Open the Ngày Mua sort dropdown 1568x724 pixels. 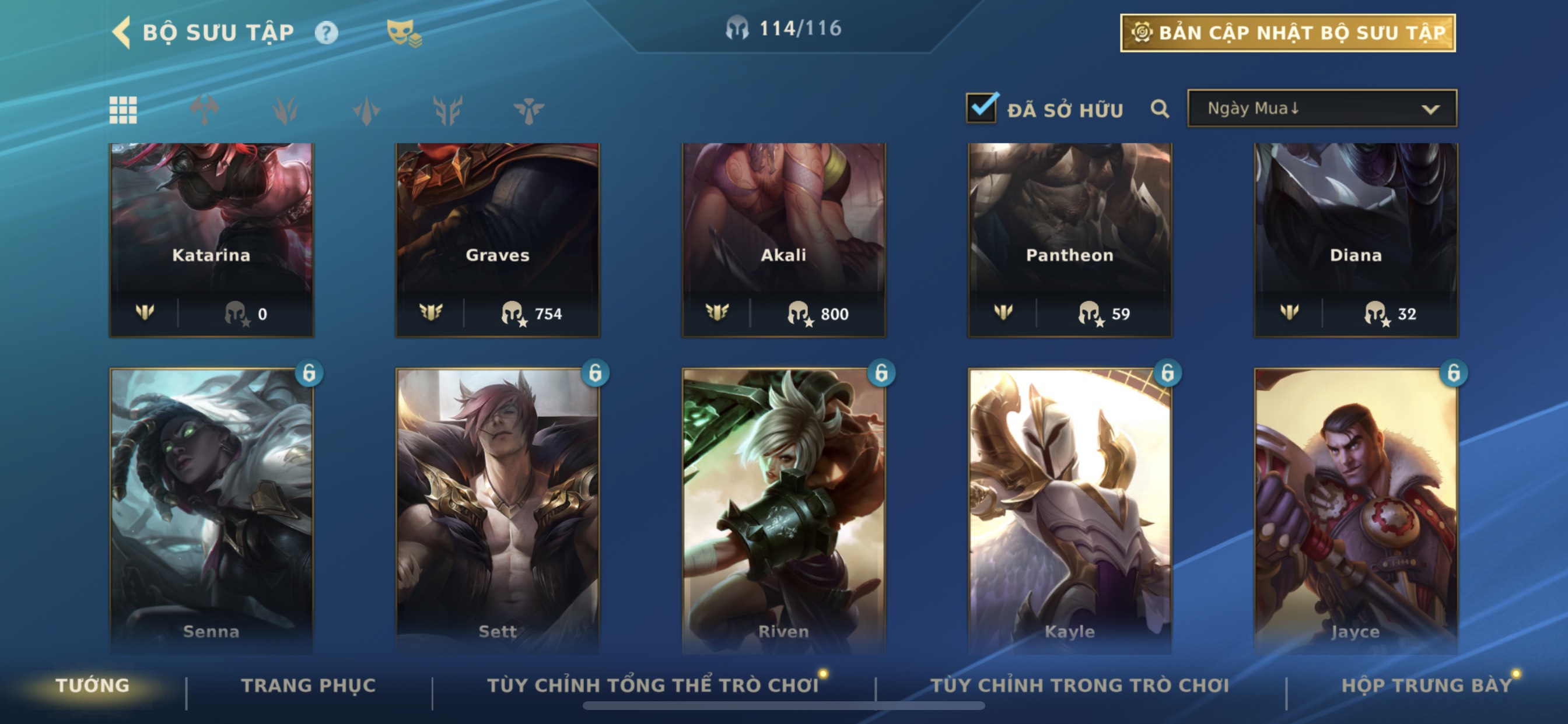pyautogui.click(x=1322, y=108)
